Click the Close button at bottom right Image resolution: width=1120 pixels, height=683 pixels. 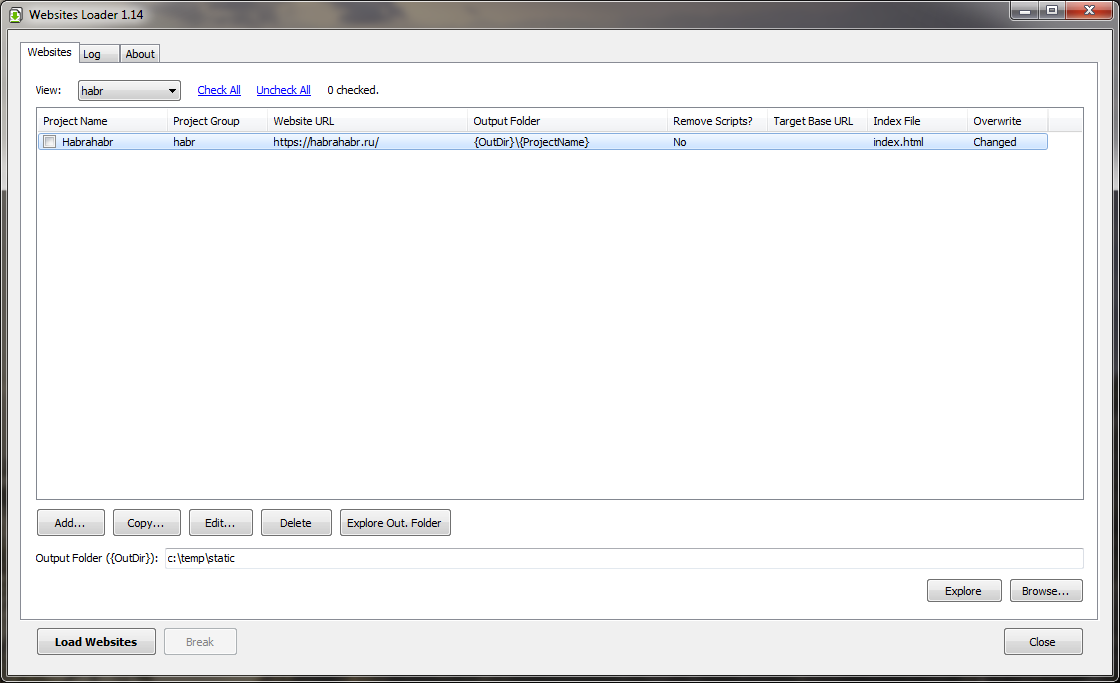pyautogui.click(x=1042, y=642)
